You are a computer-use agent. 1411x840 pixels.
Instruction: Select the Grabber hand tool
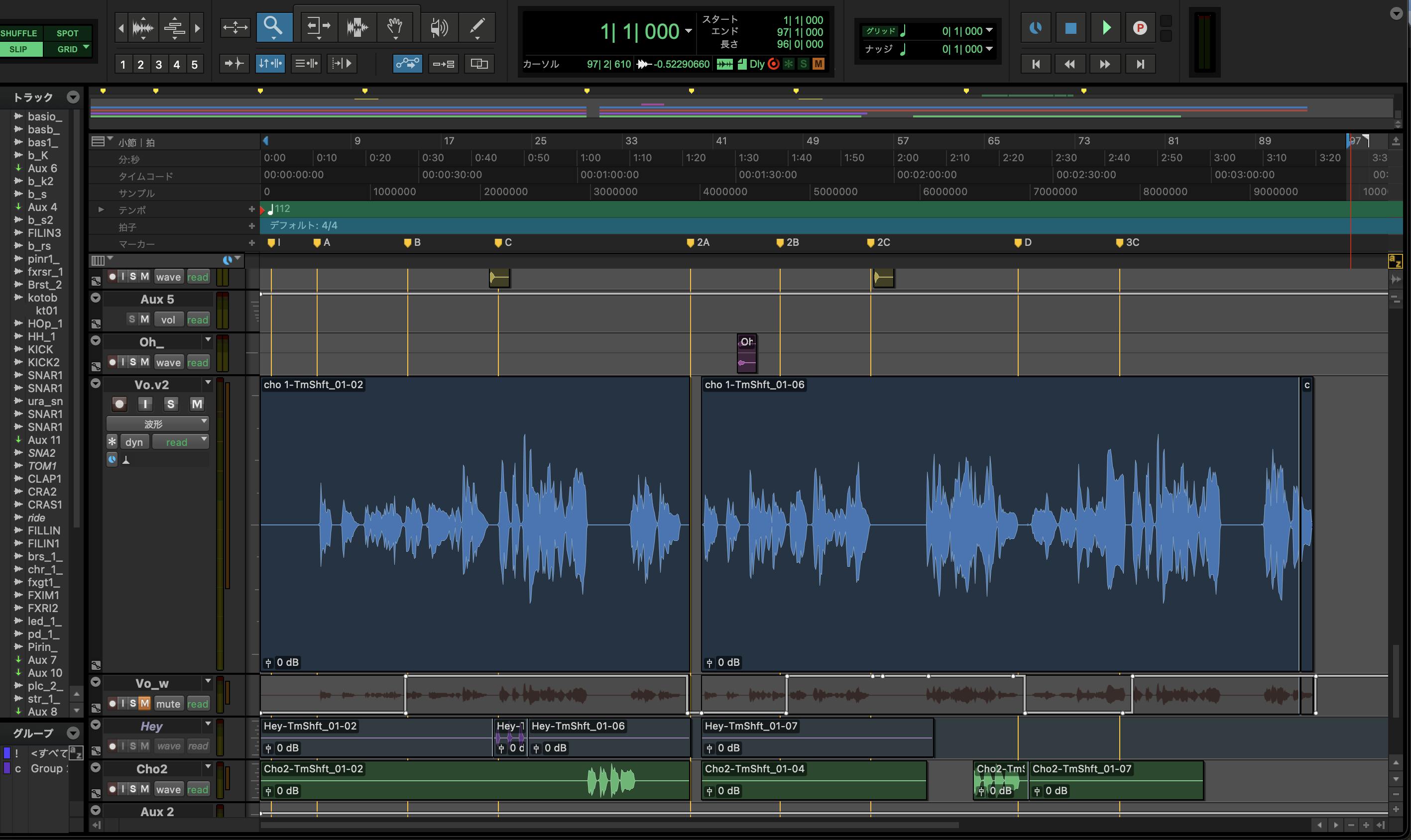pos(395,26)
